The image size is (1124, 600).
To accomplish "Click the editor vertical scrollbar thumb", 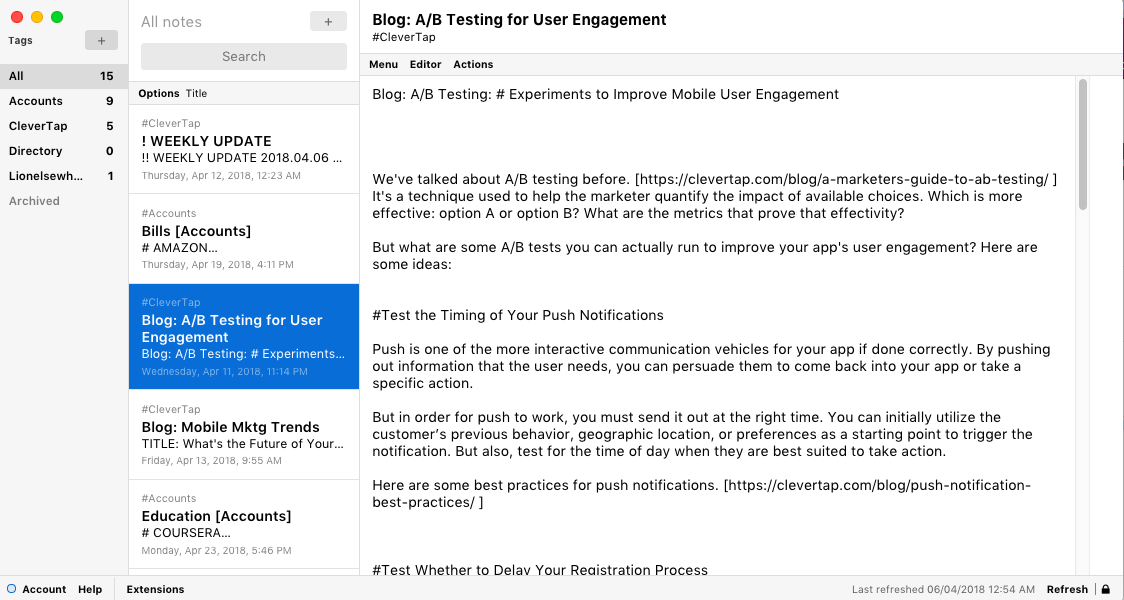I will point(1083,144).
